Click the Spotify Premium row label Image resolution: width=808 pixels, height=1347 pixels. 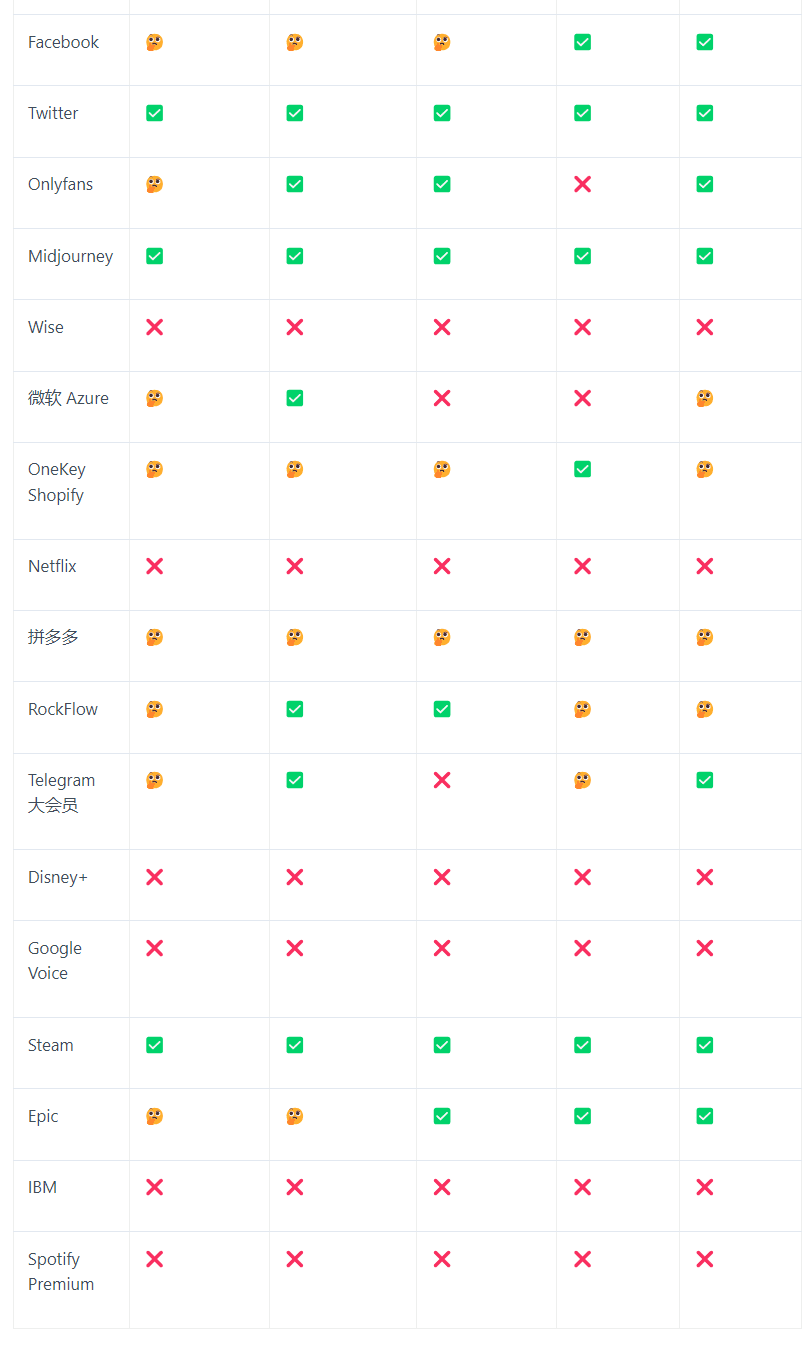(60, 1271)
